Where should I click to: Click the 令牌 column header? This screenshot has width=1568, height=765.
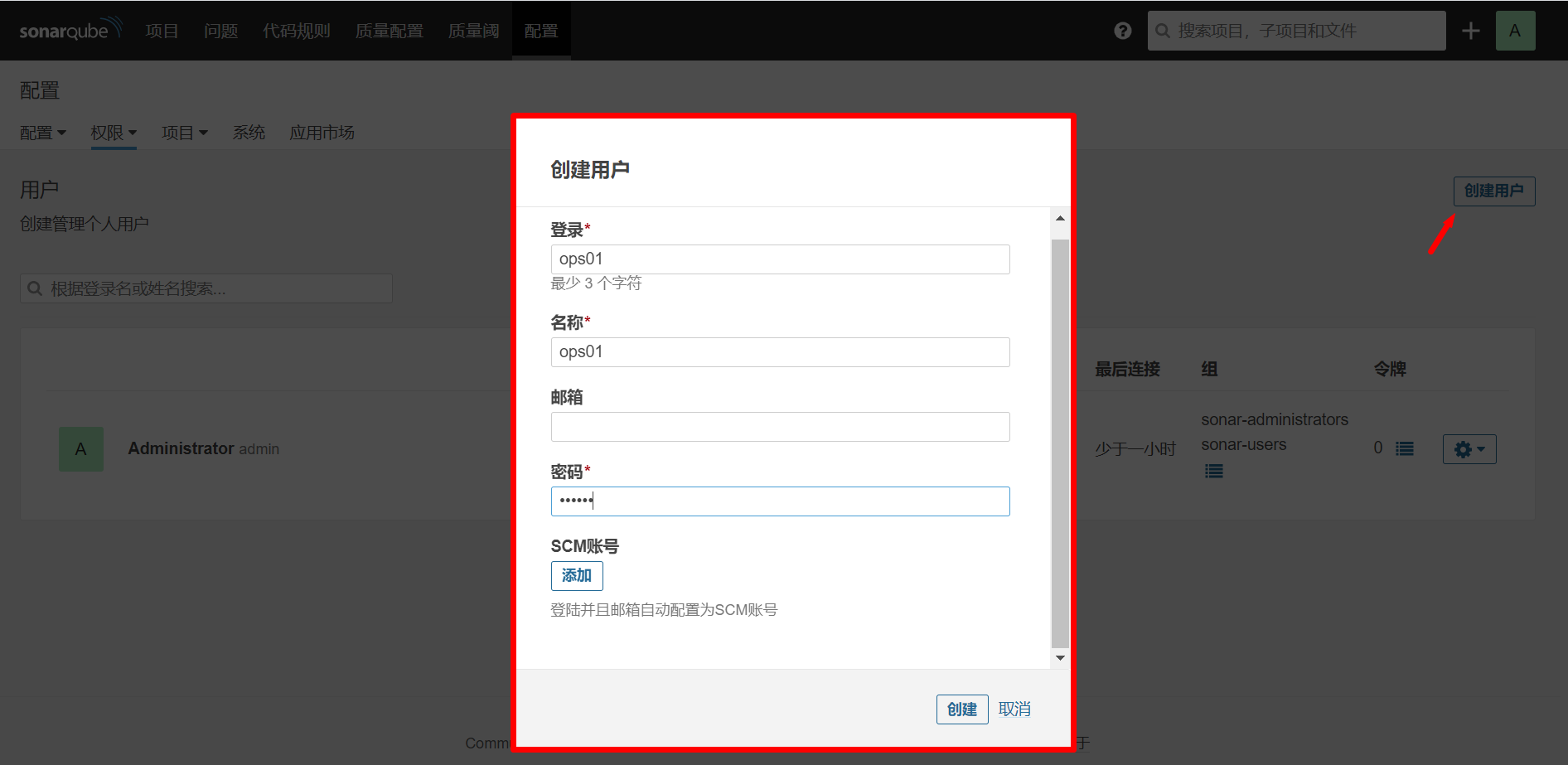tap(1390, 370)
